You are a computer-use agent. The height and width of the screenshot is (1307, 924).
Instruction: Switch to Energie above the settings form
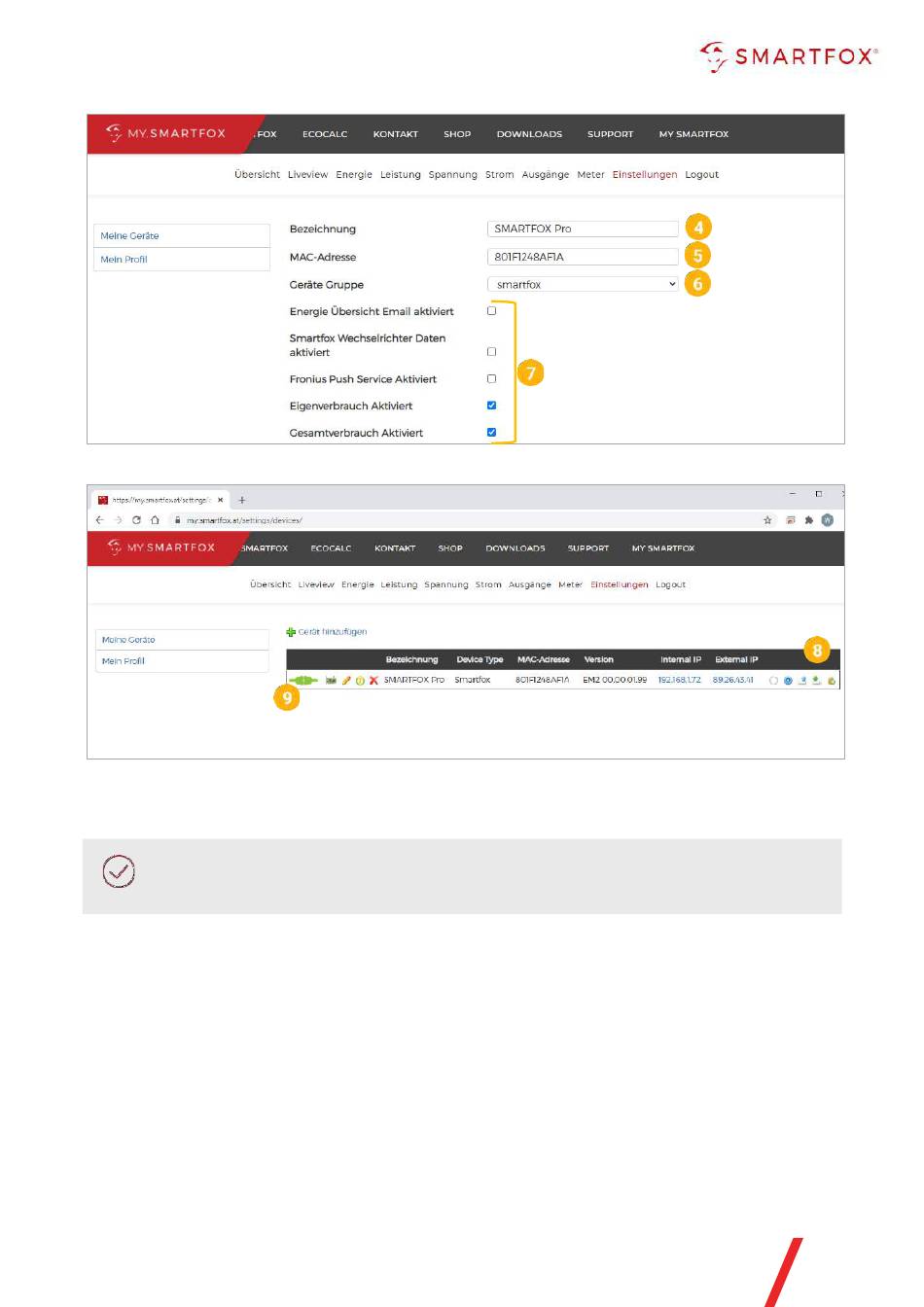(354, 175)
